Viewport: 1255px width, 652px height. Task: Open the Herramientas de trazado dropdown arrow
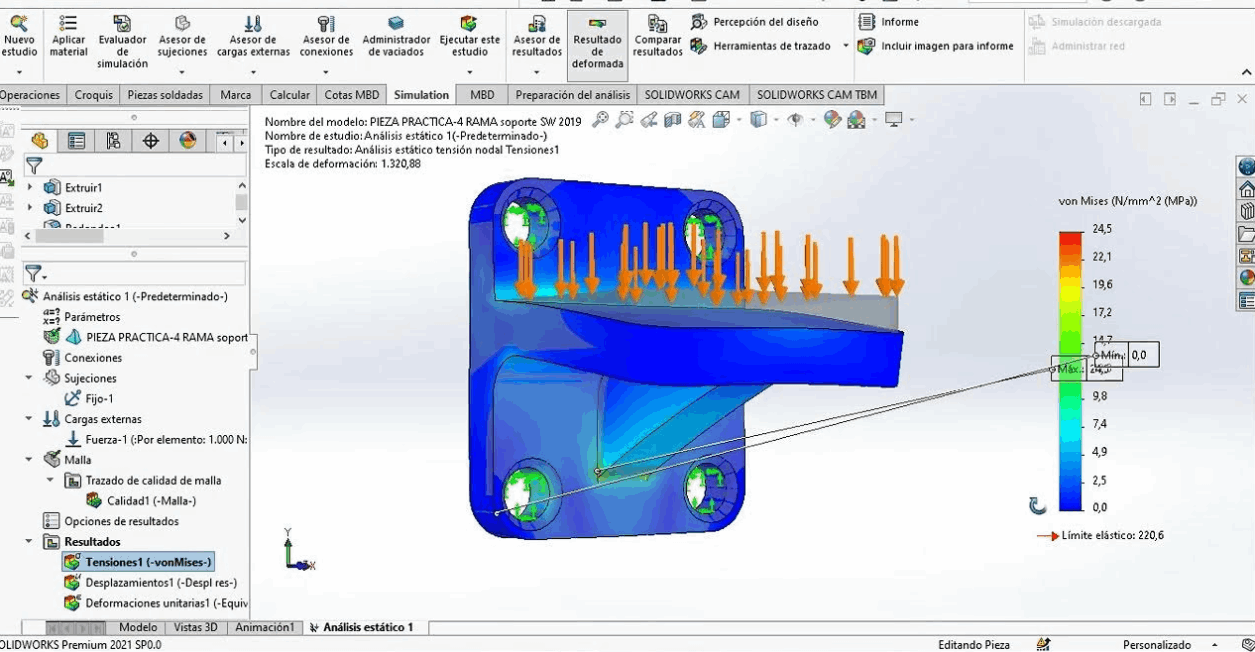(x=845, y=46)
